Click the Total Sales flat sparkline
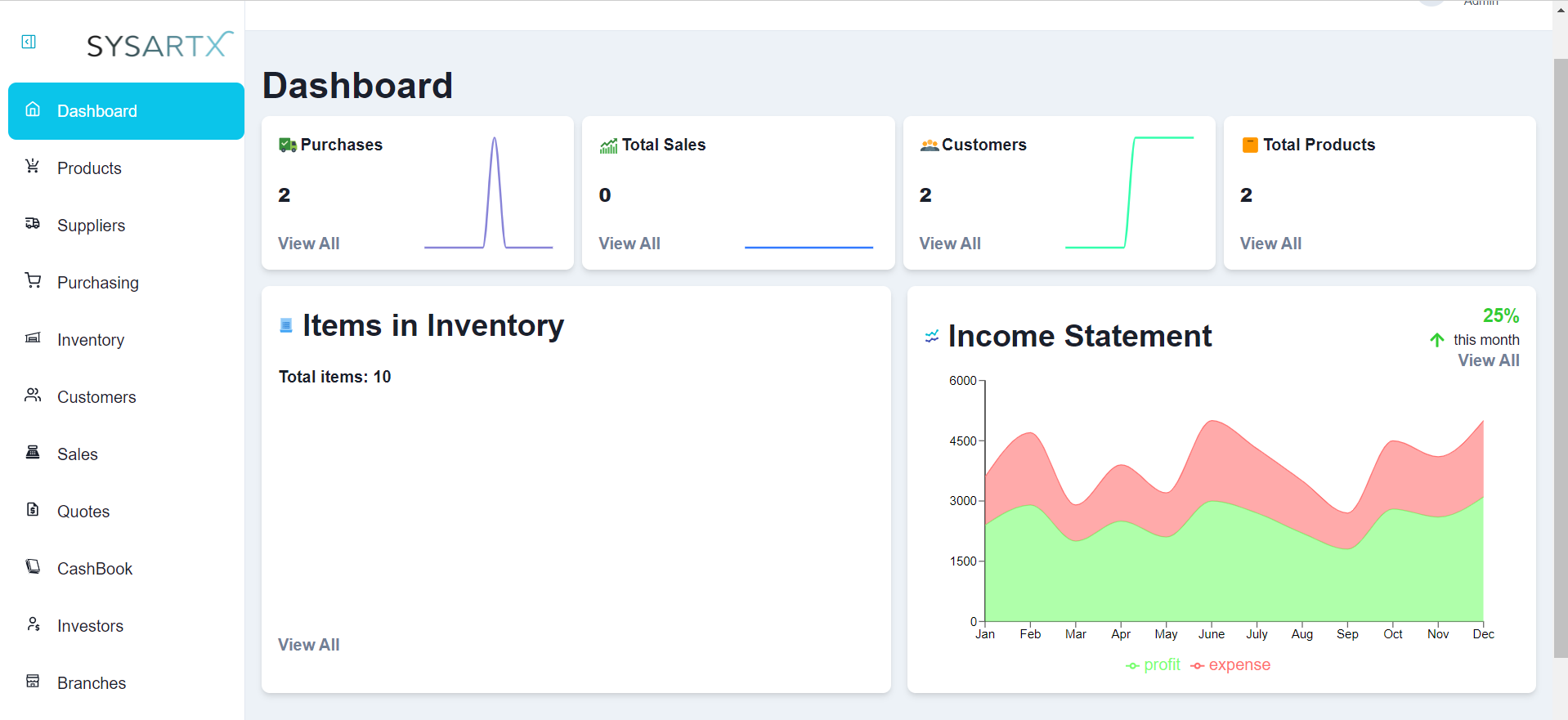Screen dimensions: 1568x720 (x=809, y=247)
